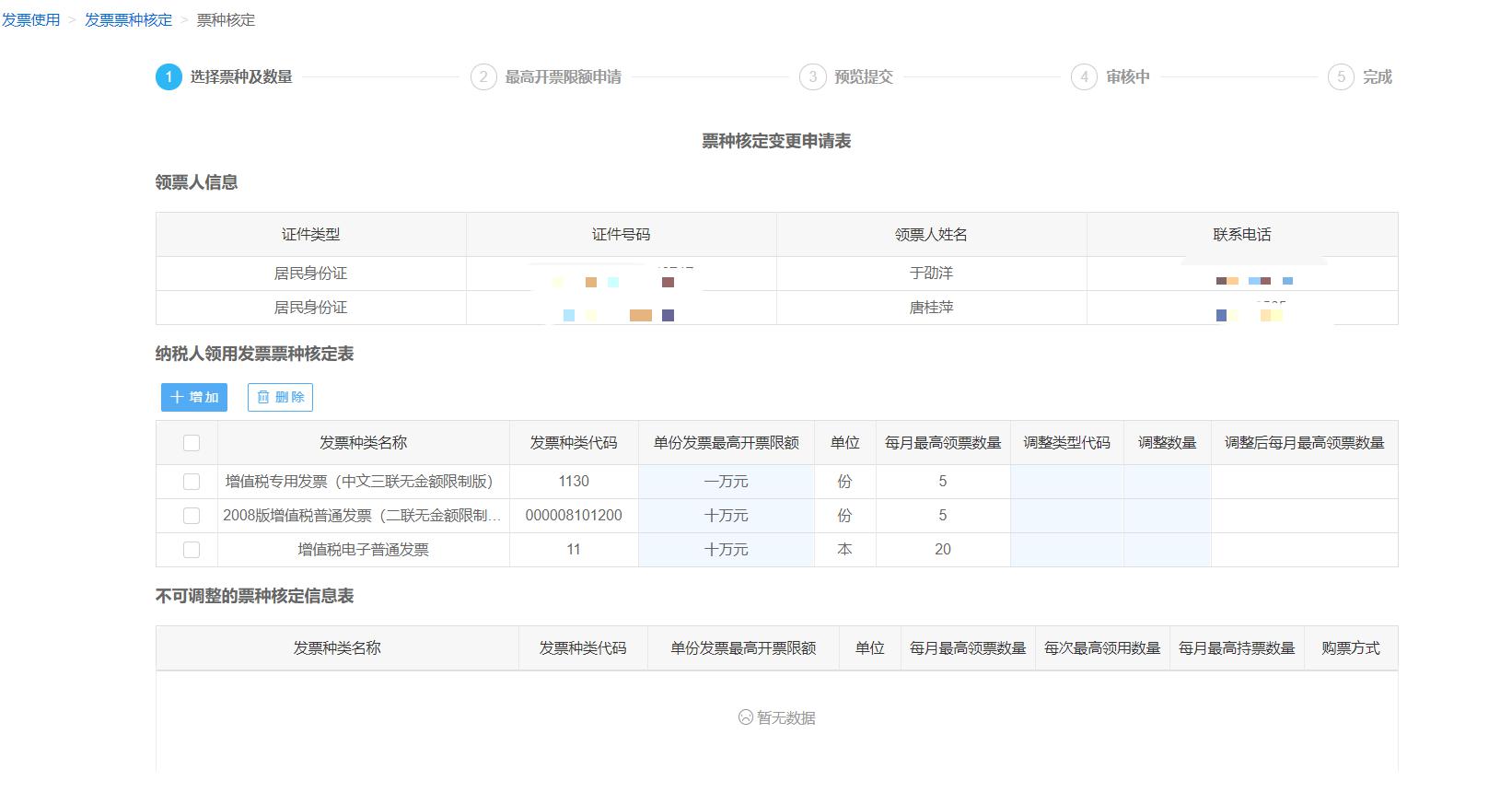Click 调整数量 field in 增值税电子普通发票 row

[1167, 550]
